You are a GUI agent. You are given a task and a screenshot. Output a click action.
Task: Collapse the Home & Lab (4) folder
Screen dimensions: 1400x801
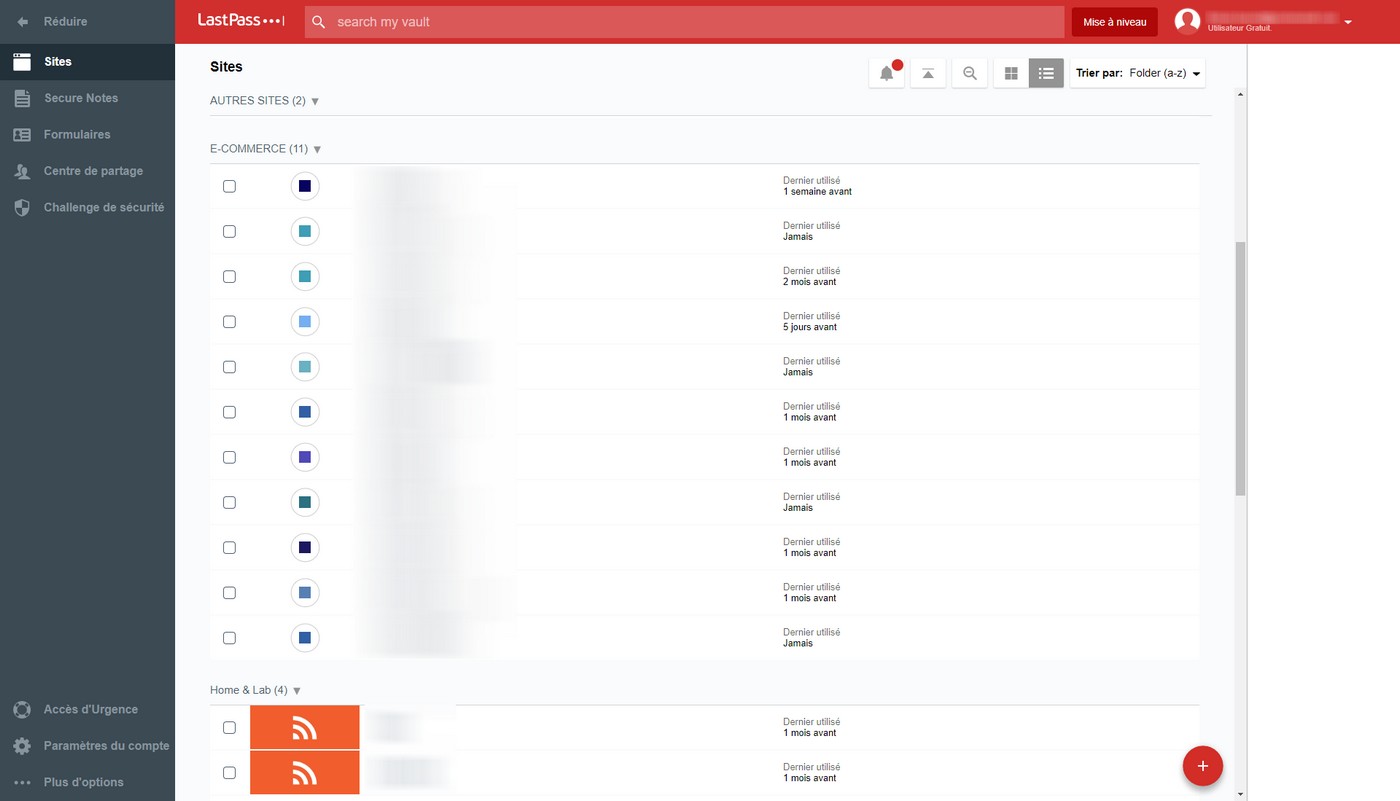point(255,690)
